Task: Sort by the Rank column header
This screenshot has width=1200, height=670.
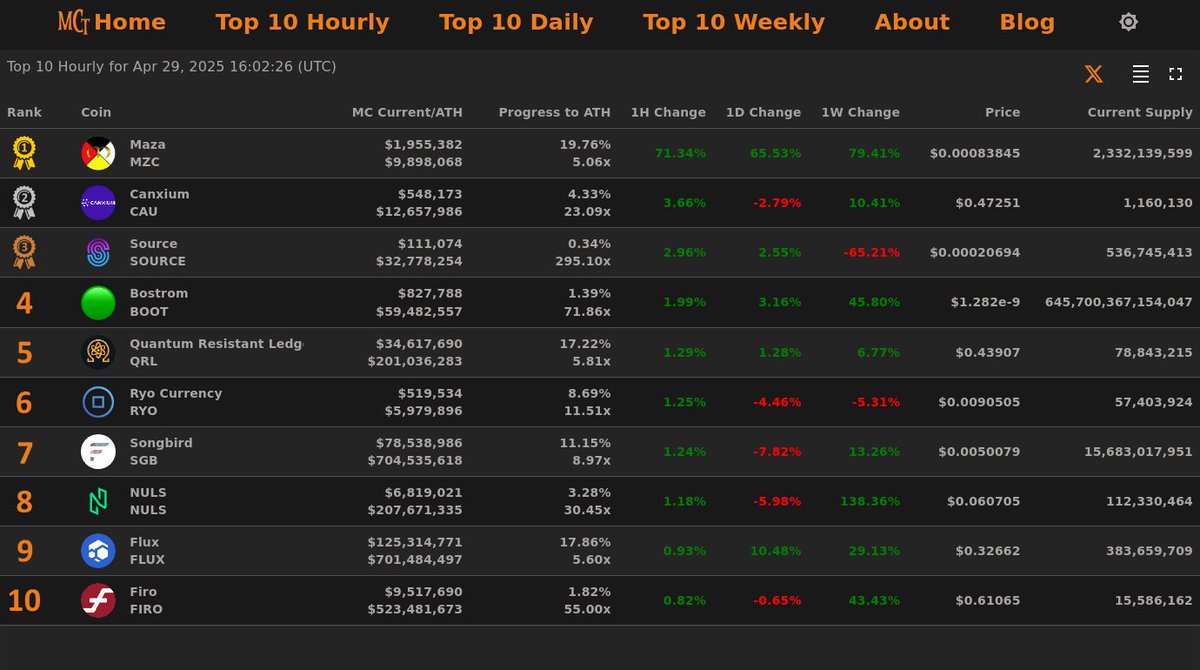Action: (25, 113)
